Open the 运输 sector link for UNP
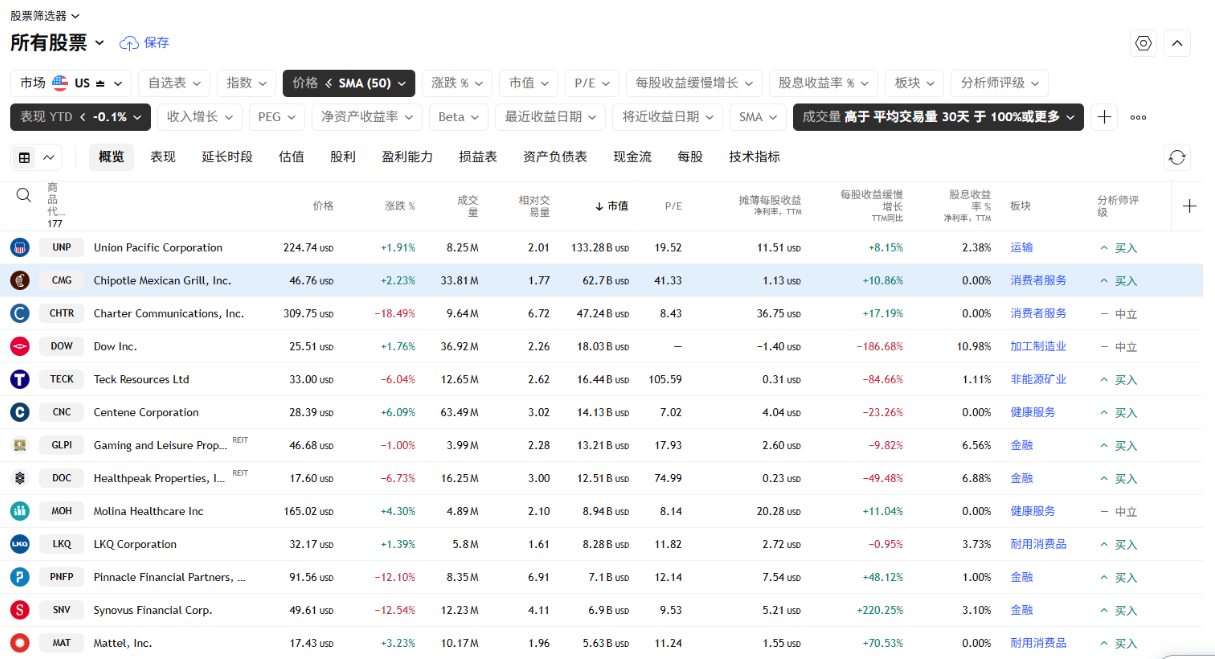The width and height of the screenshot is (1215, 659). (x=1021, y=248)
